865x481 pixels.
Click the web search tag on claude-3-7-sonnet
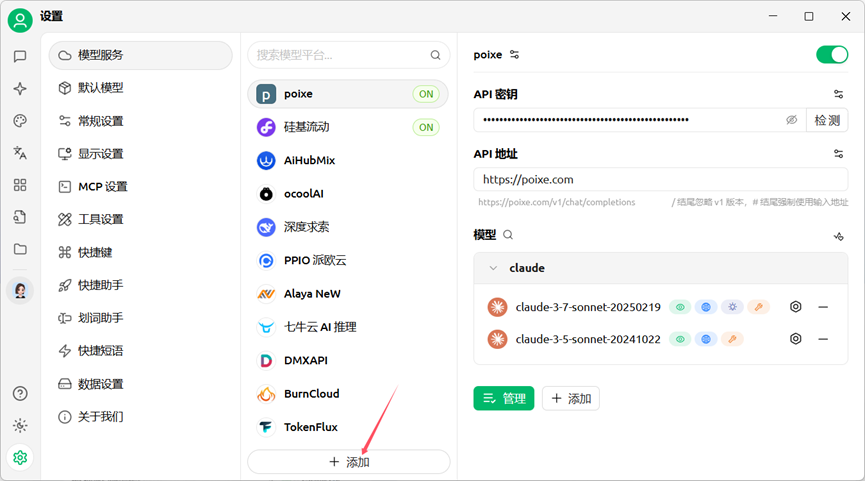pyautogui.click(x=706, y=307)
